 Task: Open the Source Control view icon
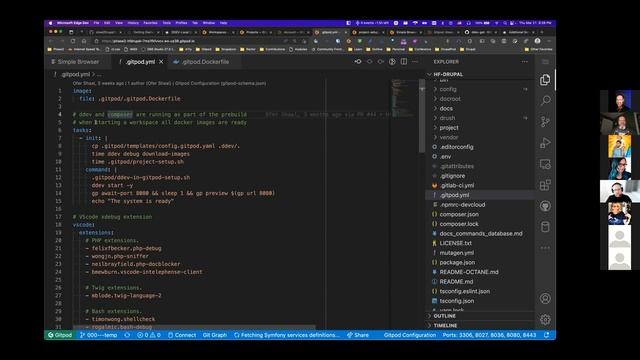pos(545,122)
